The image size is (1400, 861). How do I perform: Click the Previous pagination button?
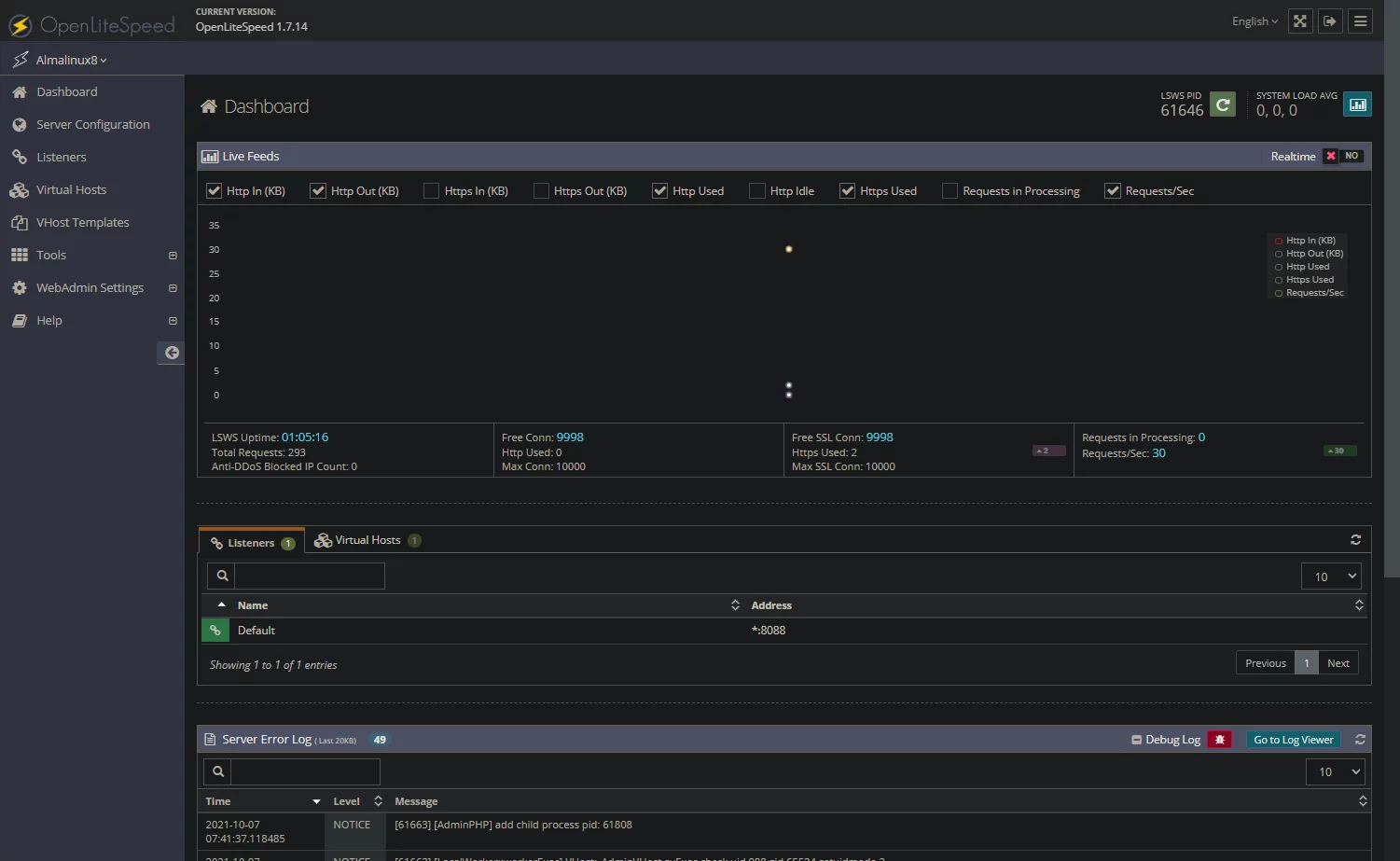1266,663
